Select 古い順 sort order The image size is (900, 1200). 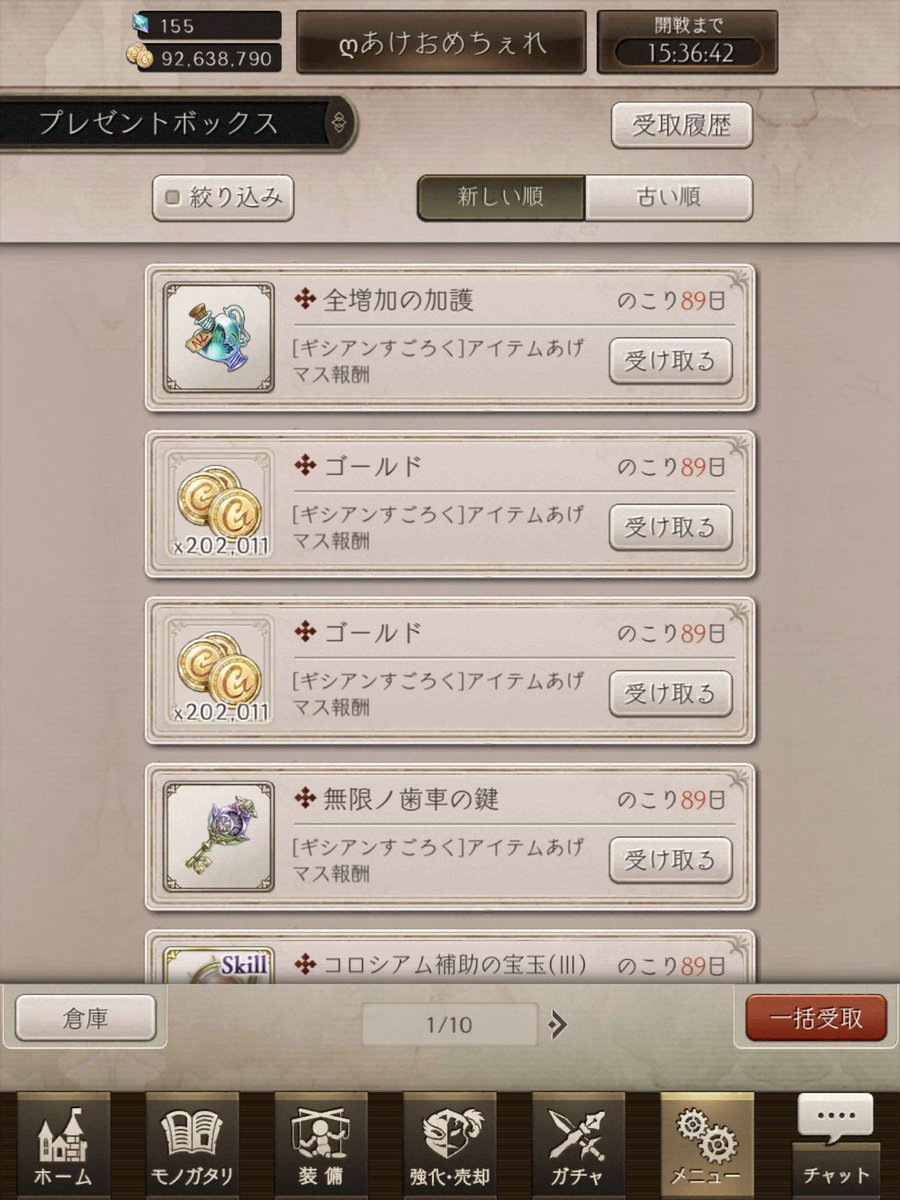point(668,198)
